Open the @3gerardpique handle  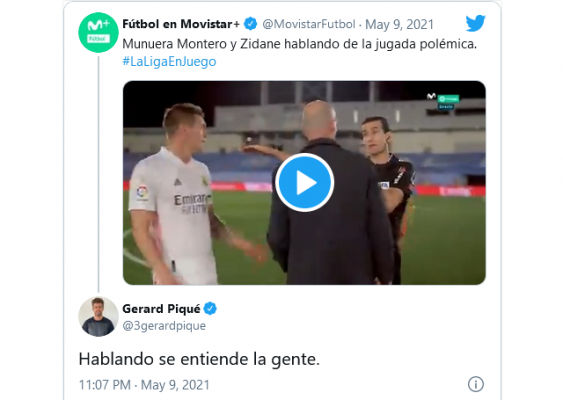coord(164,326)
